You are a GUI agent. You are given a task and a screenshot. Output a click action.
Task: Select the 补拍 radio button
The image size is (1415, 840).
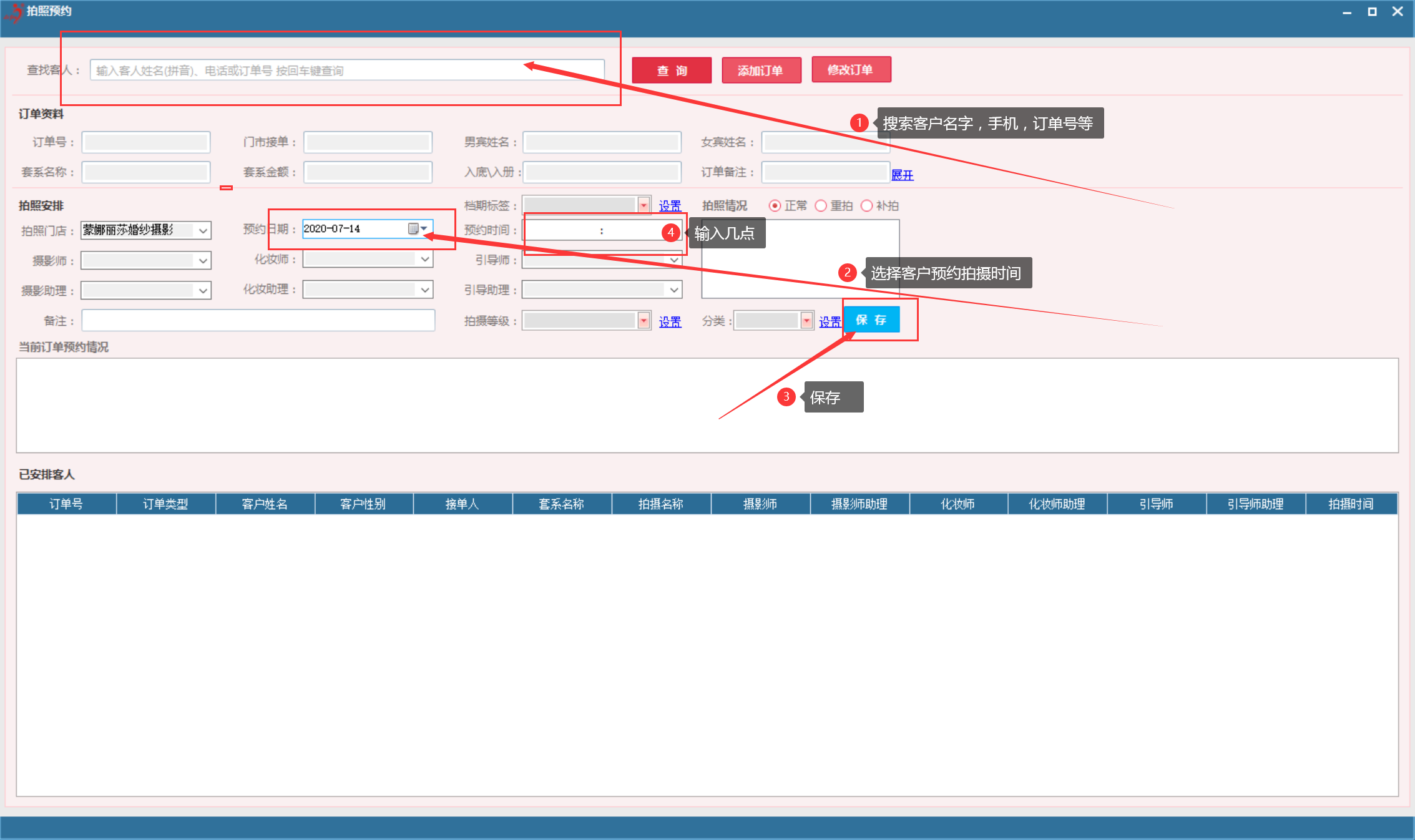pos(866,206)
